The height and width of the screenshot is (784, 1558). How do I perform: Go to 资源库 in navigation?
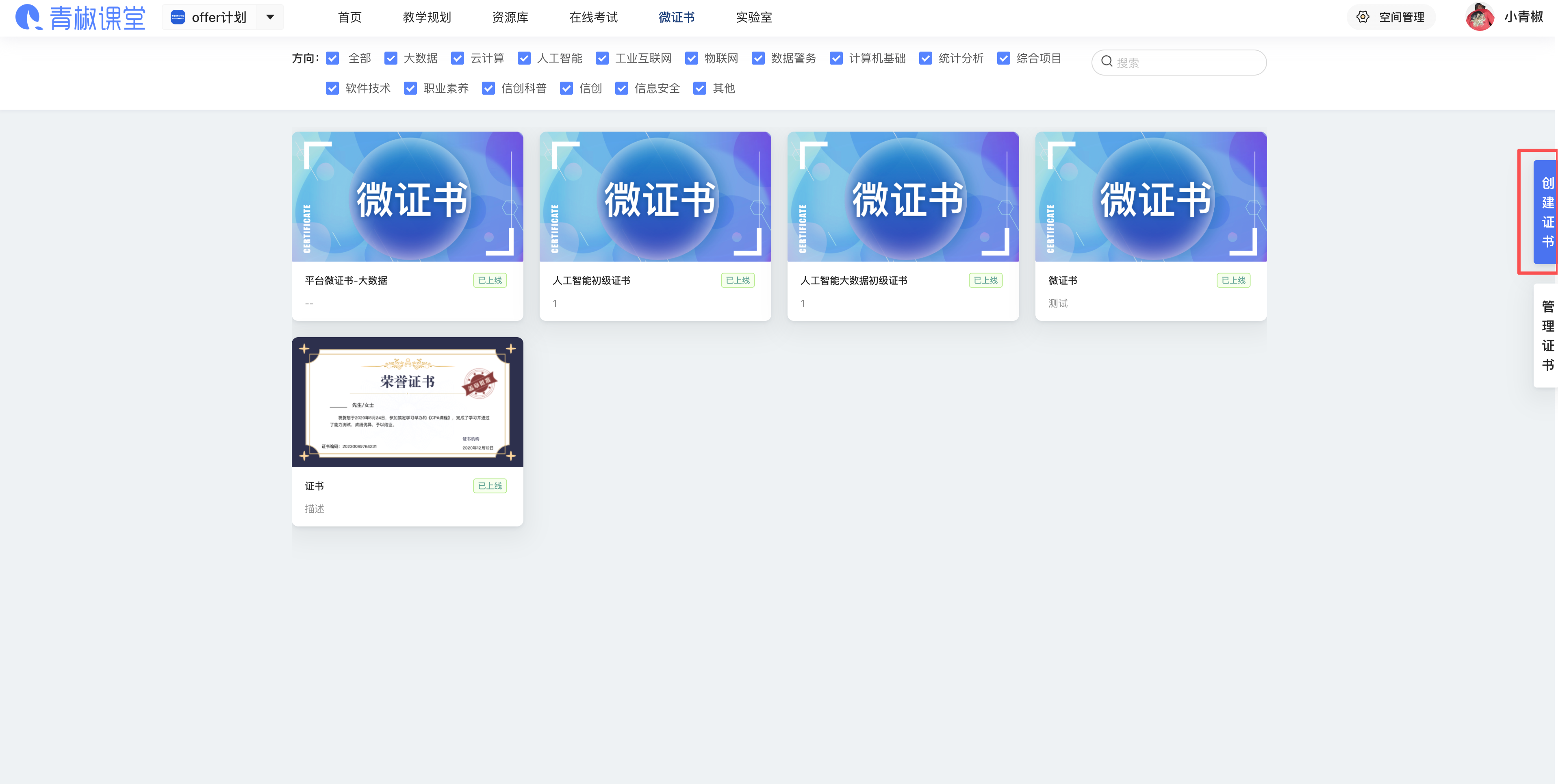[x=510, y=17]
